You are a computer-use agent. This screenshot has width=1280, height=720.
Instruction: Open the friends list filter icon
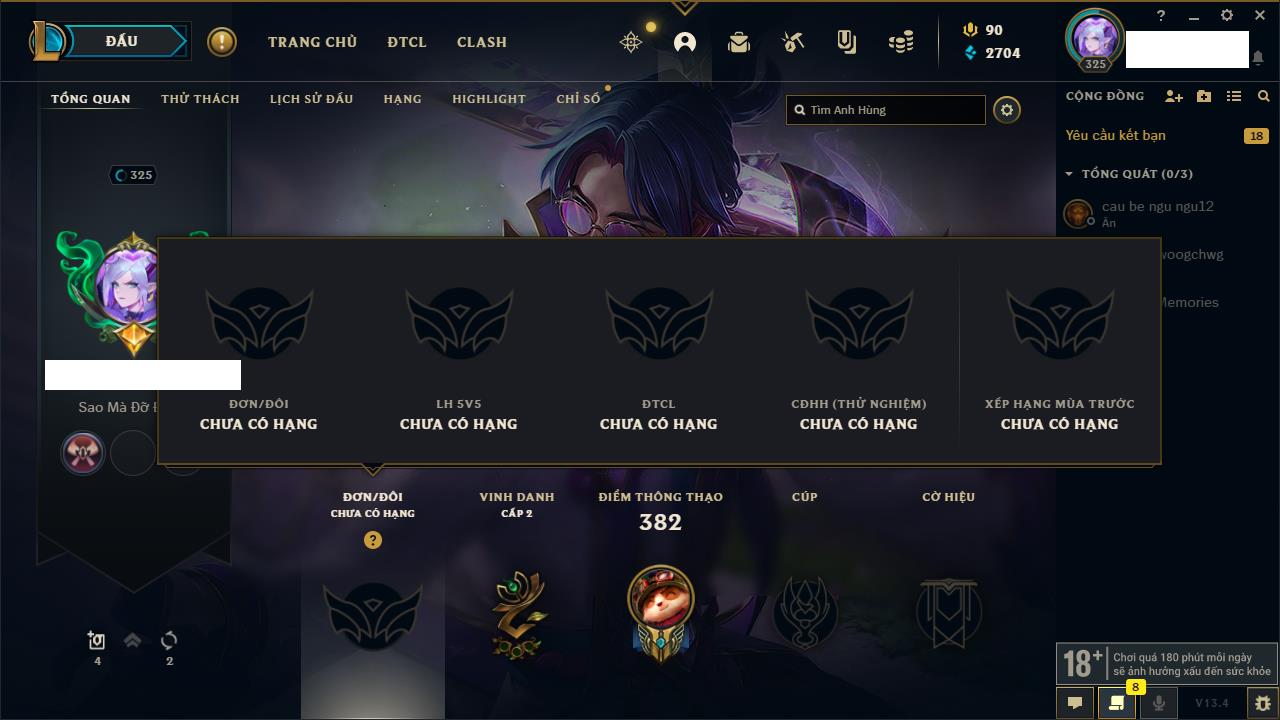(1234, 96)
